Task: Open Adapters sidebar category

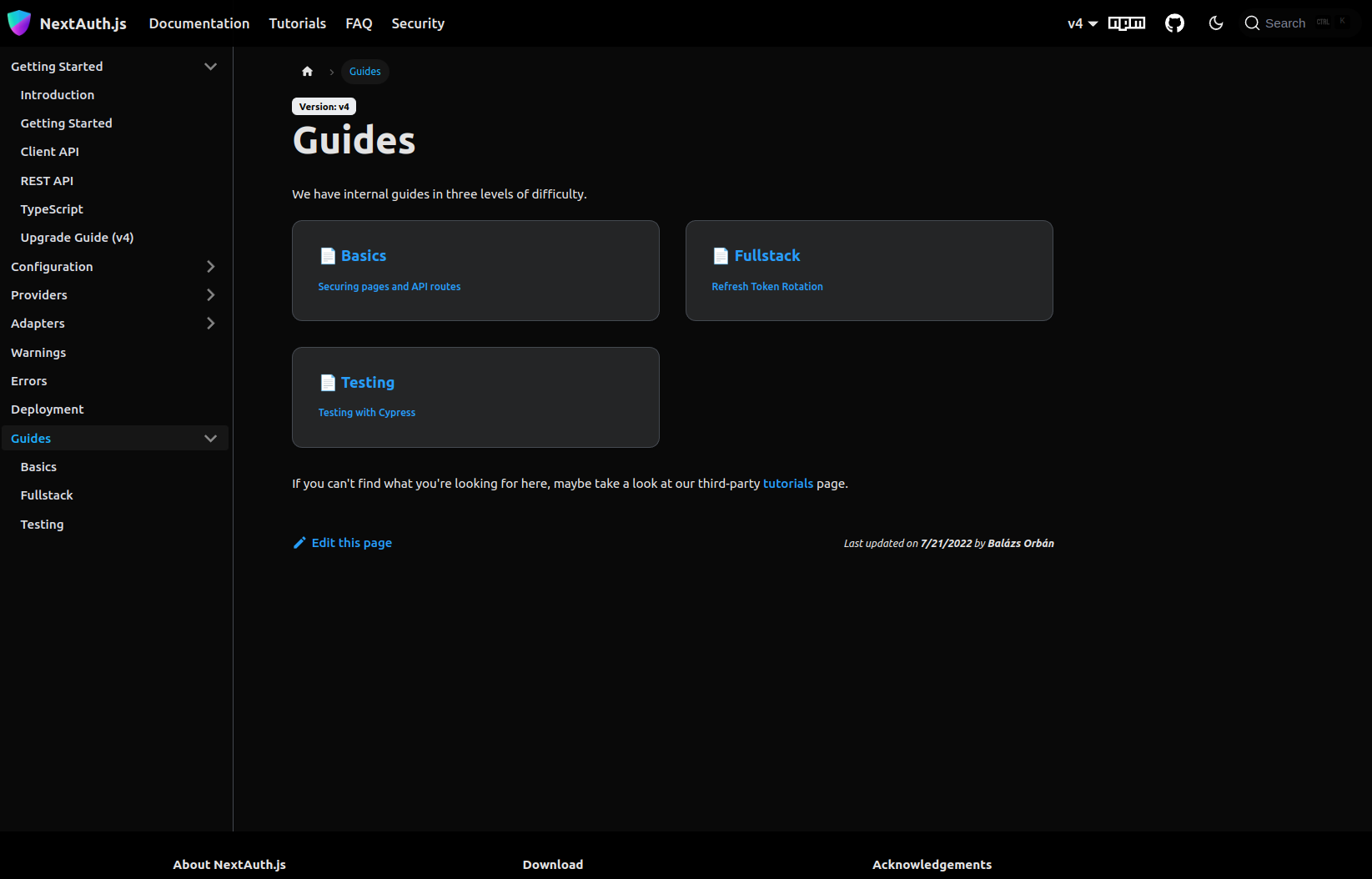Action: tap(38, 324)
